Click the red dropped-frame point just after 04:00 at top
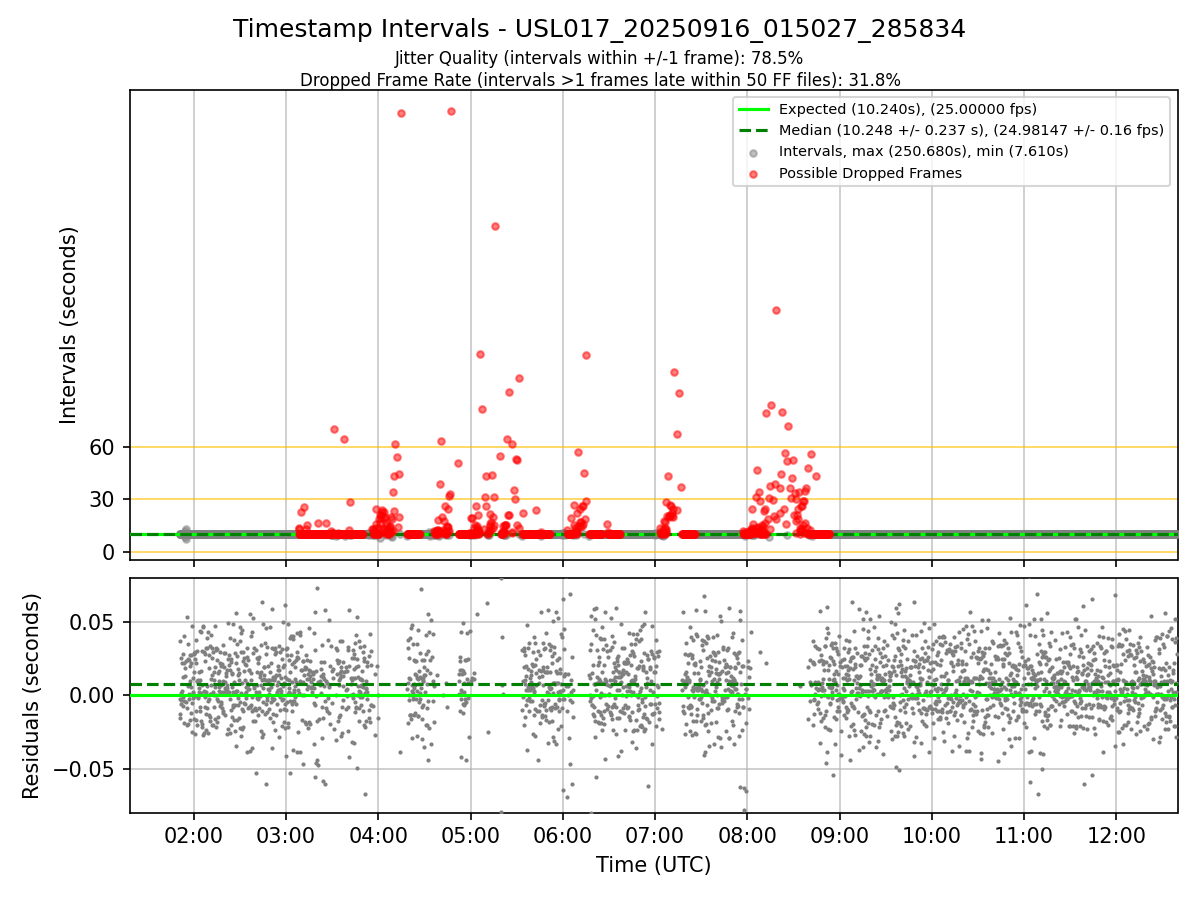Viewport: 1200px width, 900px height. coord(401,113)
